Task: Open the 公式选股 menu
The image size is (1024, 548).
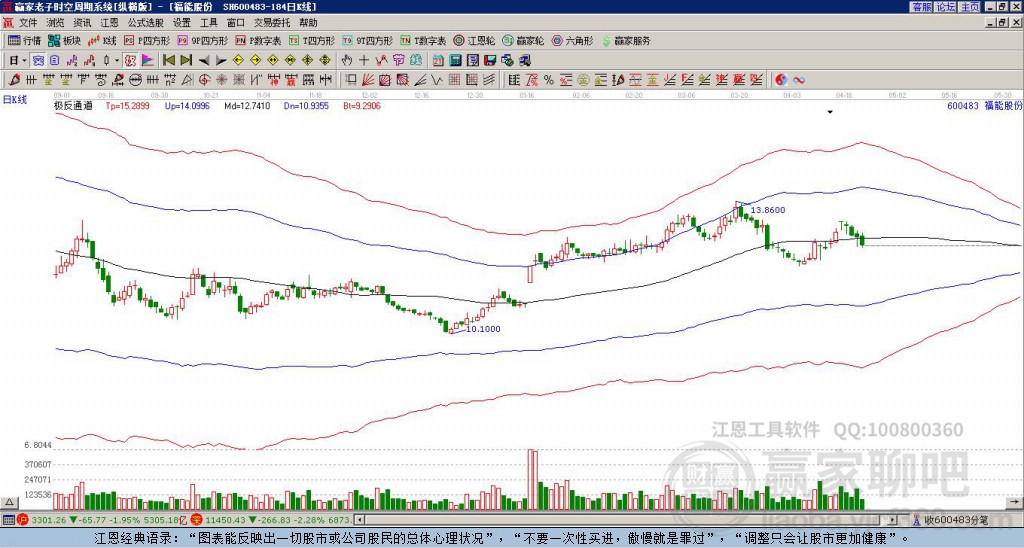Action: [145, 23]
